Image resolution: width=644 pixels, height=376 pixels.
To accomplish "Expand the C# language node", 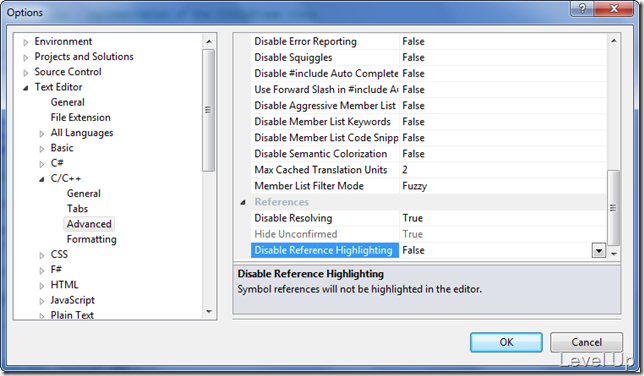I will point(41,164).
